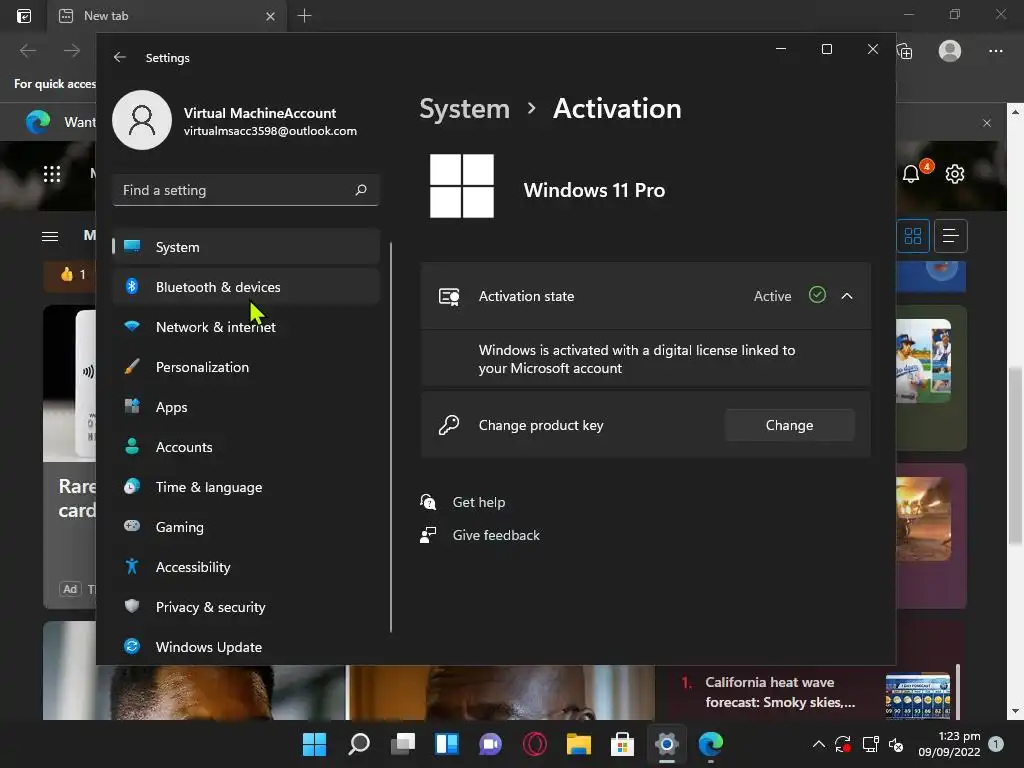Open the app launcher grid on Edge page
Screen dimensions: 1024x768
click(x=52, y=174)
